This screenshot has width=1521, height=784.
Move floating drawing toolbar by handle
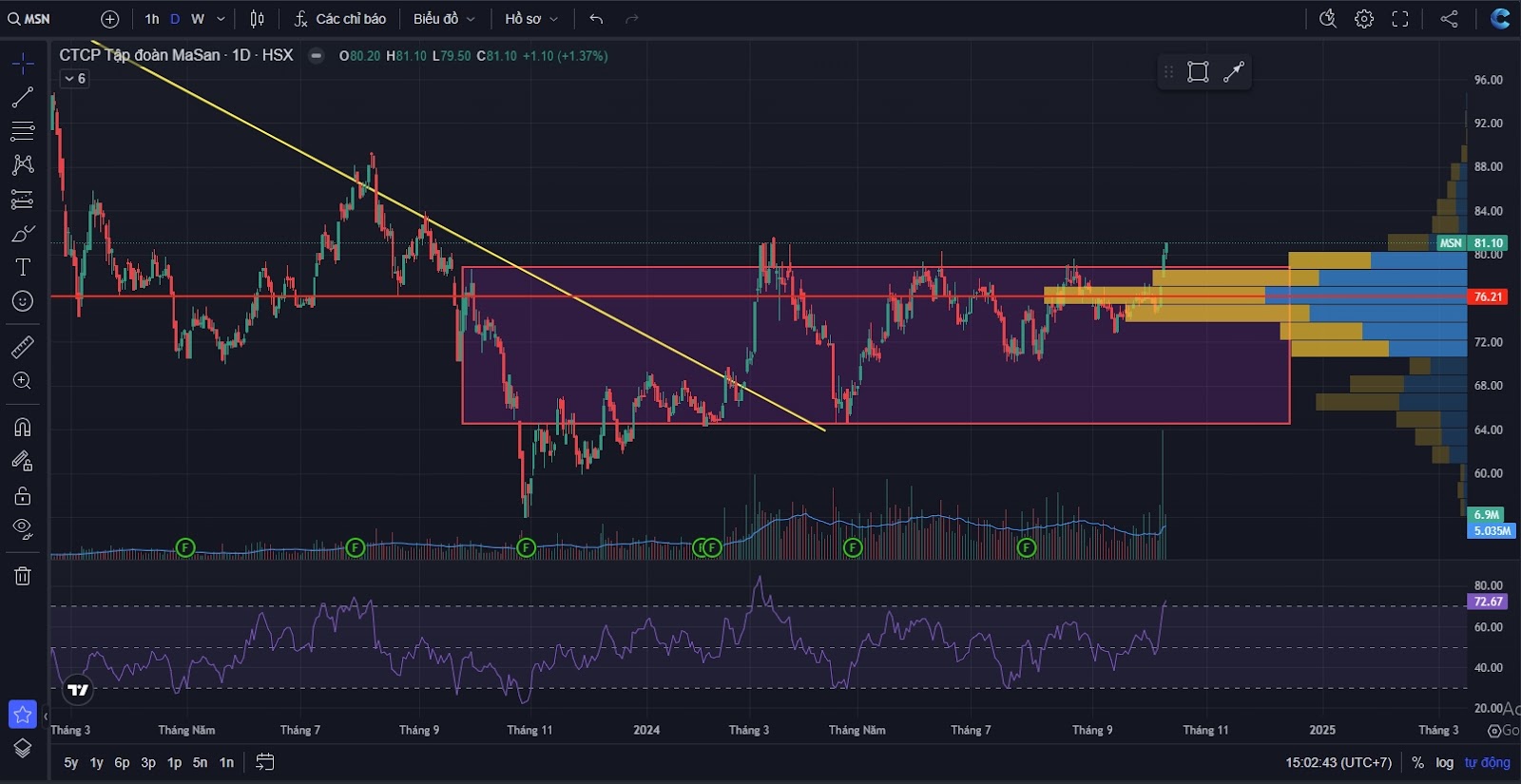[x=1168, y=72]
